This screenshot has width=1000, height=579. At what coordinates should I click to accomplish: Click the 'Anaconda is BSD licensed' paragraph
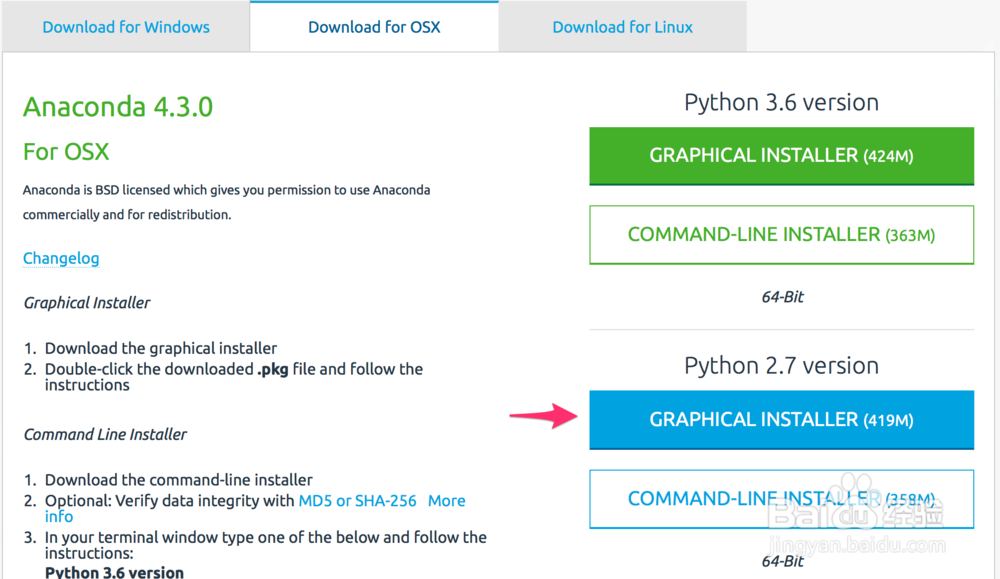[226, 202]
